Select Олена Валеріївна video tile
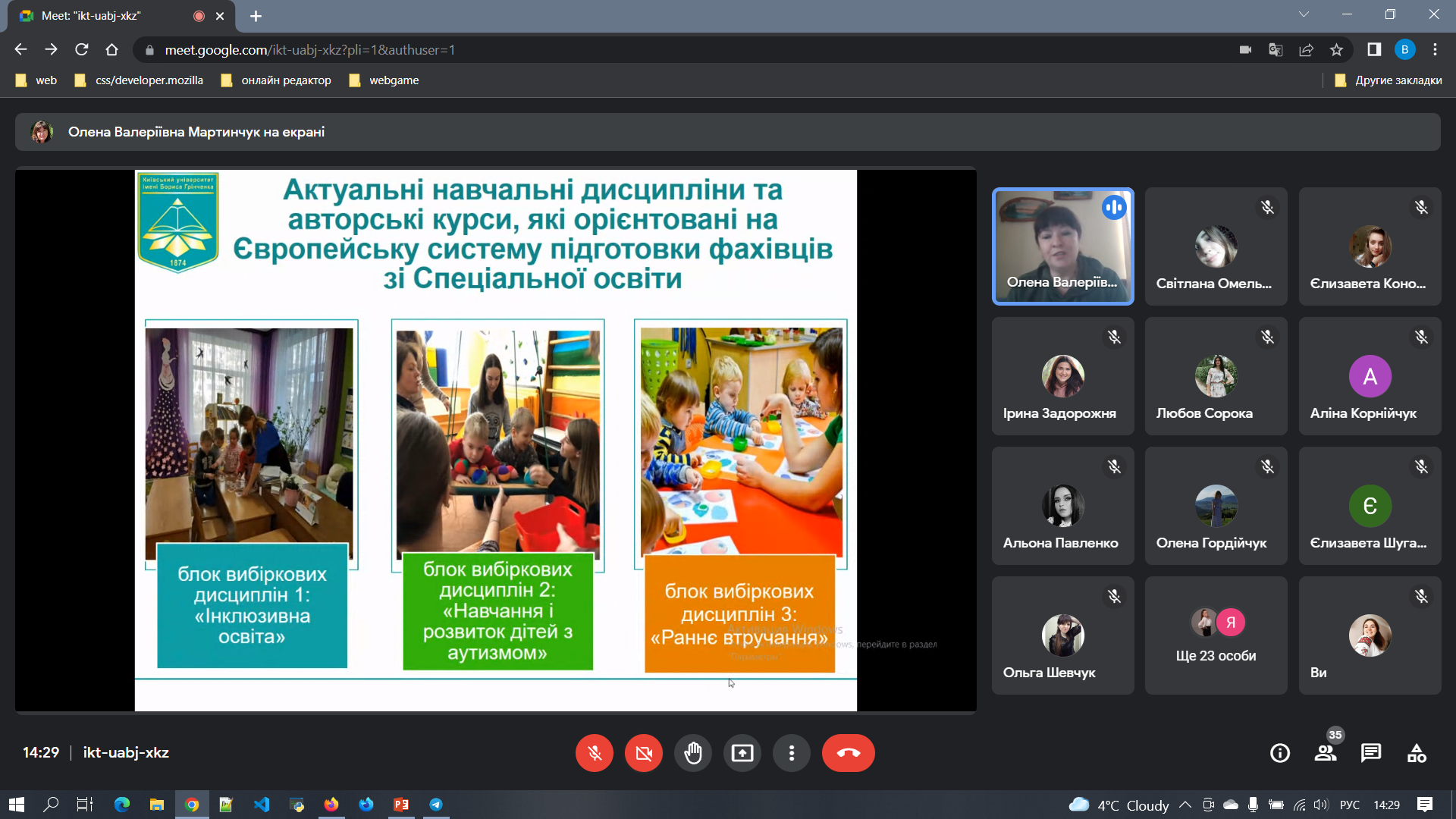Image resolution: width=1456 pixels, height=819 pixels. [x=1062, y=246]
